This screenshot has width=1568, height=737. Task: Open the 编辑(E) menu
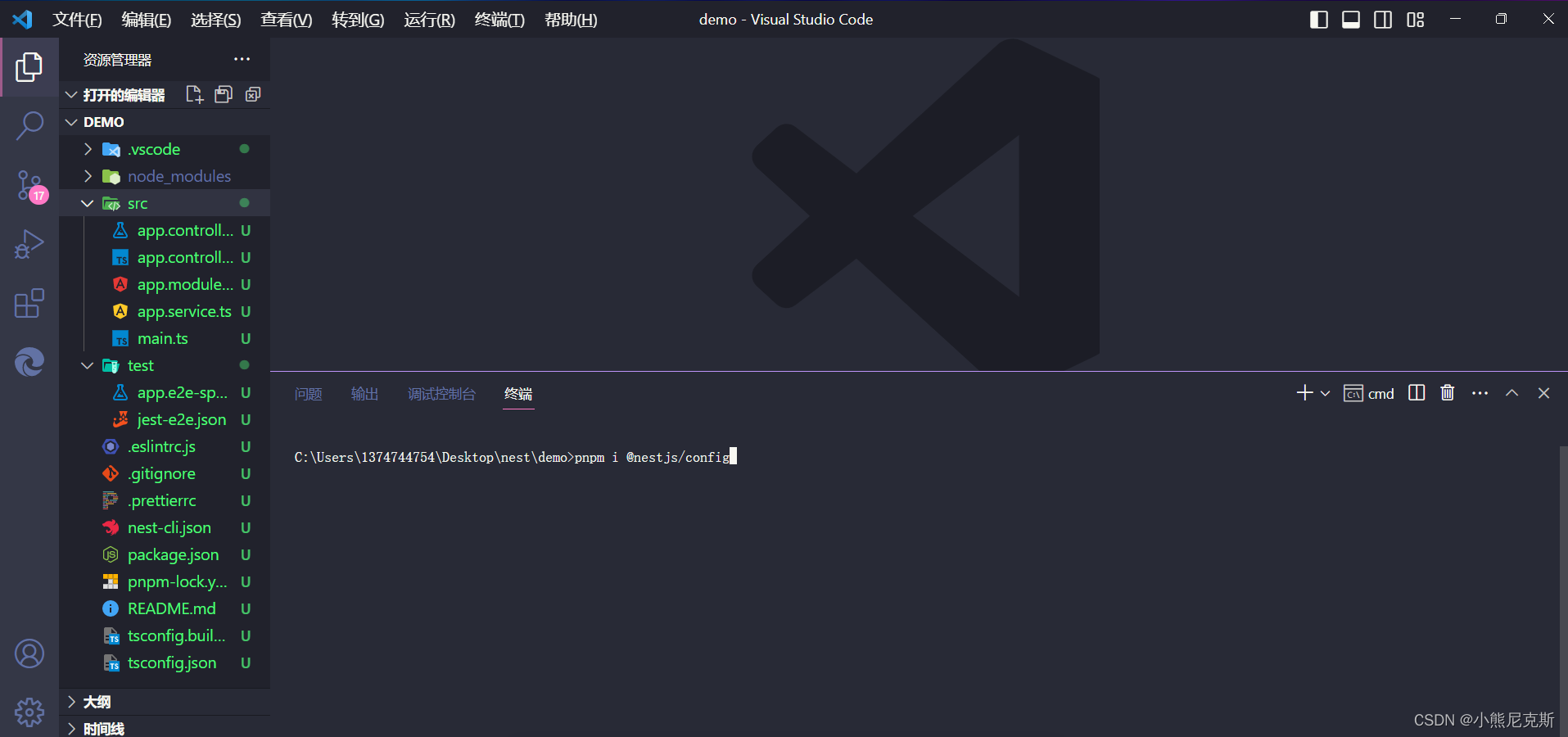pyautogui.click(x=146, y=20)
